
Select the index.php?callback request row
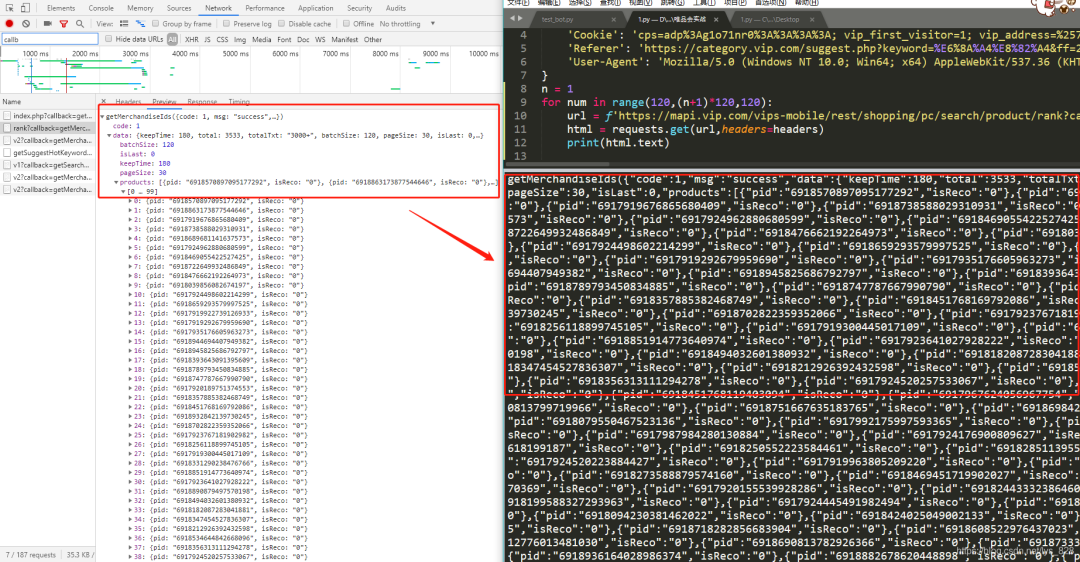coord(48,116)
